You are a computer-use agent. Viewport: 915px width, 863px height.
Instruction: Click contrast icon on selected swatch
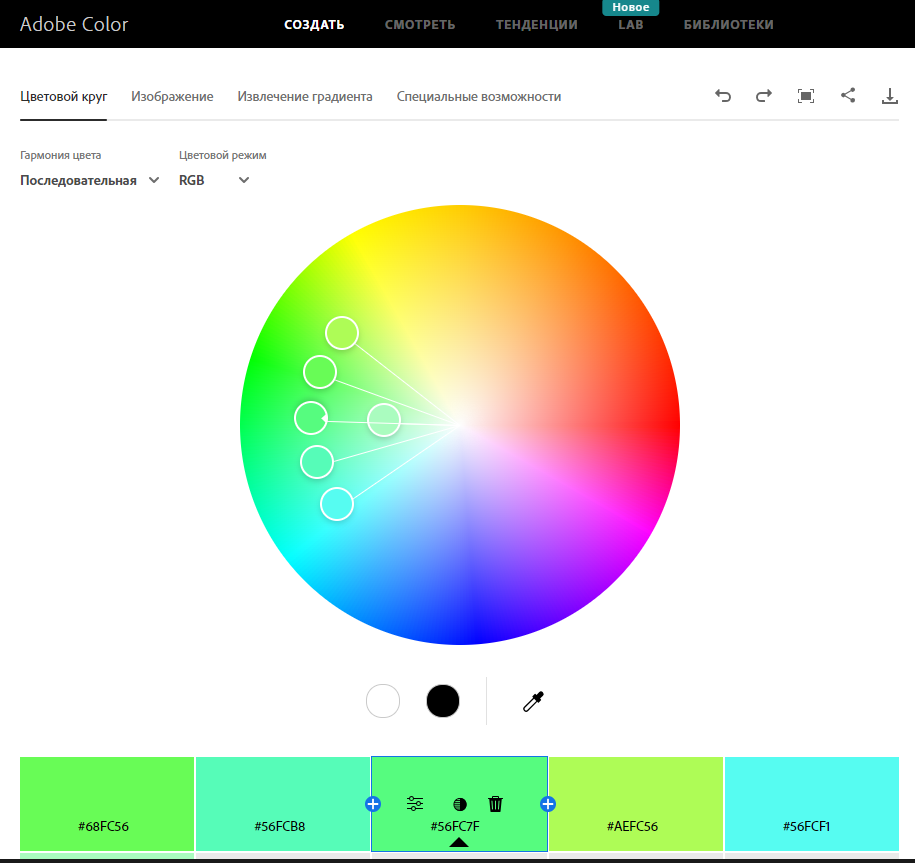(x=460, y=804)
